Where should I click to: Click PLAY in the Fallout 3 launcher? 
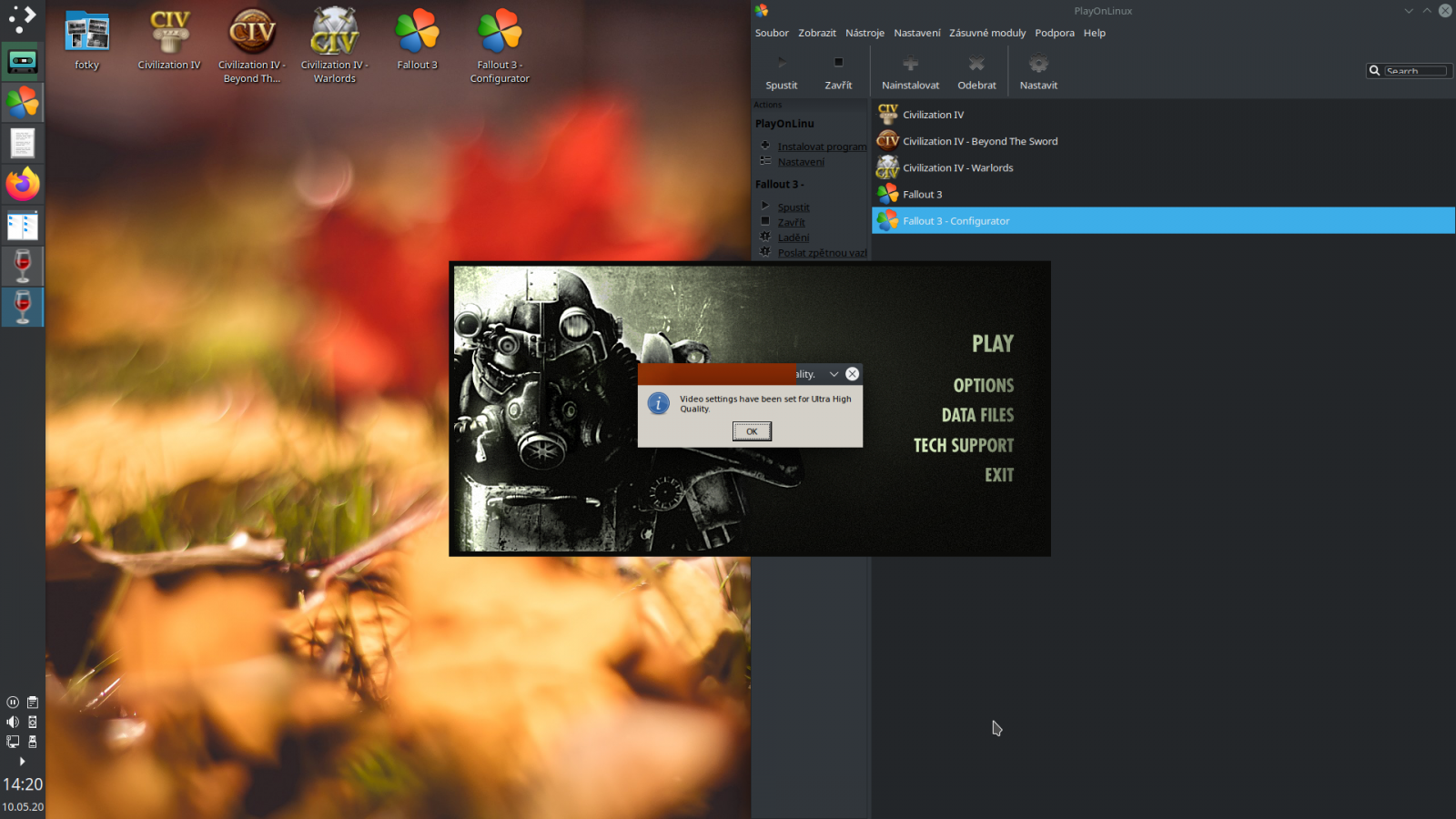991,344
